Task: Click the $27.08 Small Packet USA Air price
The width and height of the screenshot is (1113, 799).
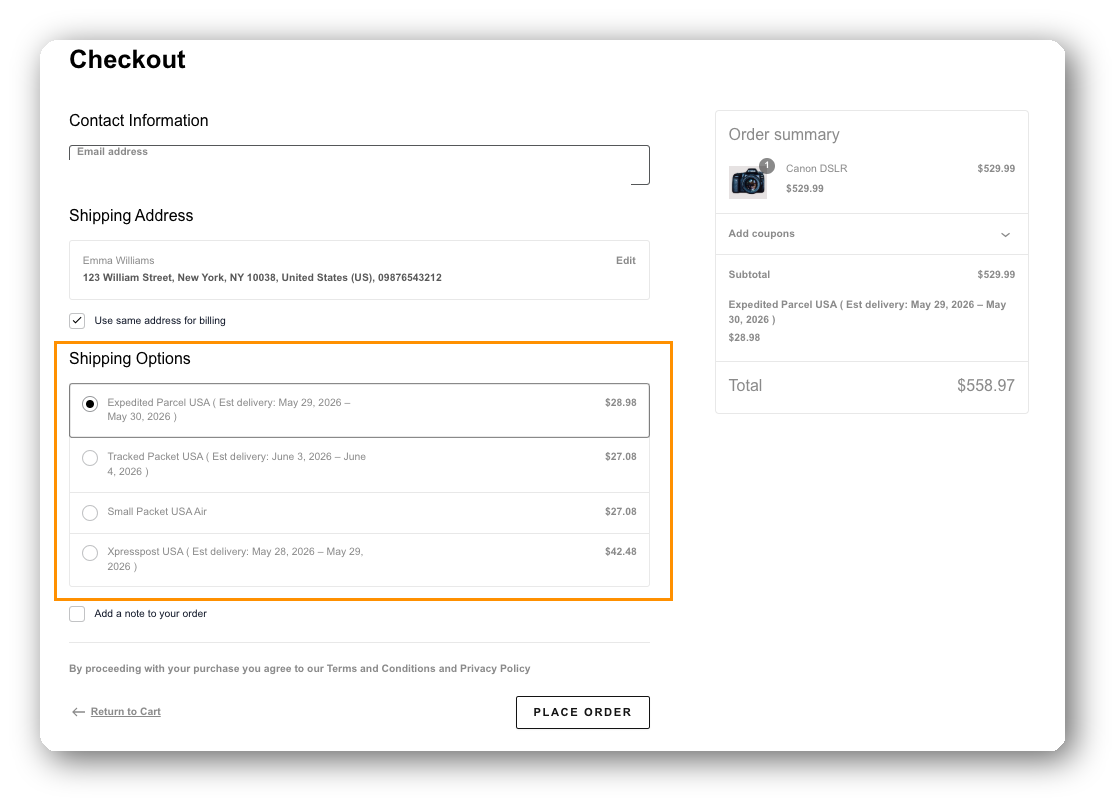Action: point(620,511)
